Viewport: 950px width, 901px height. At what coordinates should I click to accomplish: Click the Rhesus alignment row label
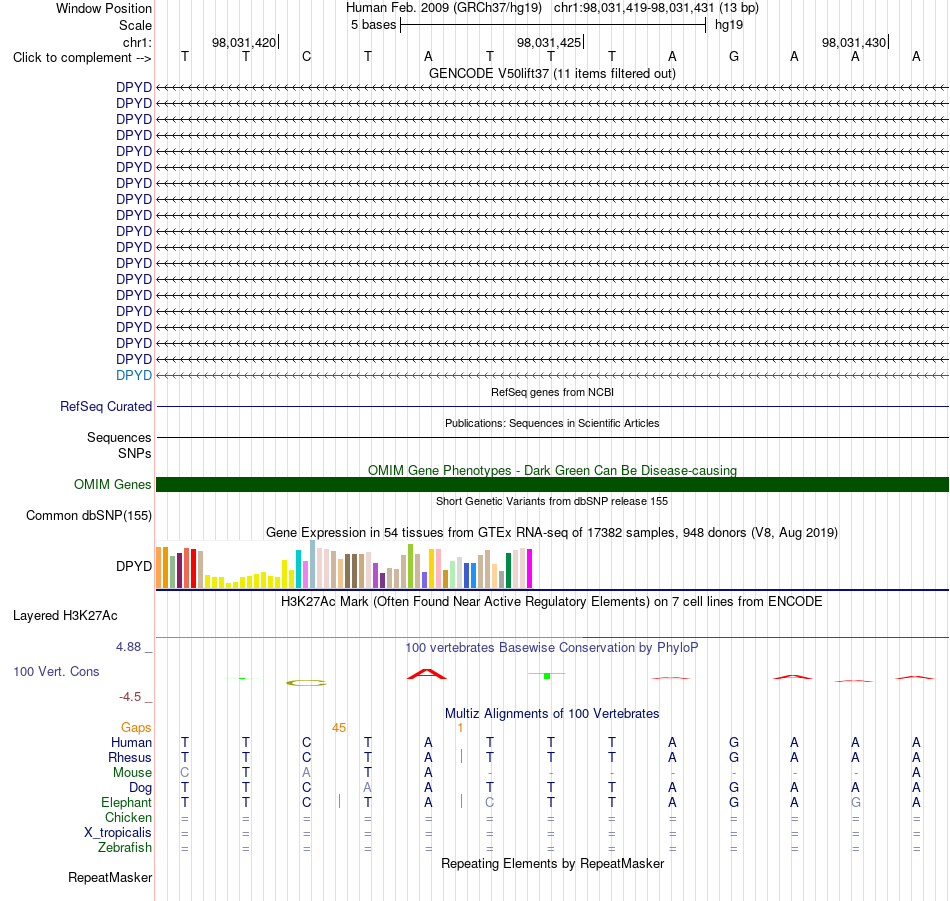click(130, 757)
